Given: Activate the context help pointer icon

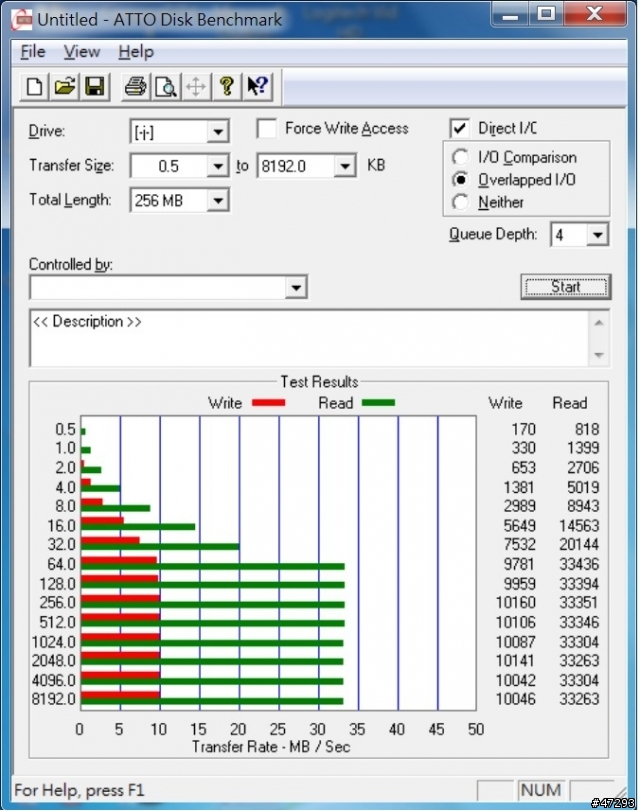Looking at the screenshot, I should 257,86.
